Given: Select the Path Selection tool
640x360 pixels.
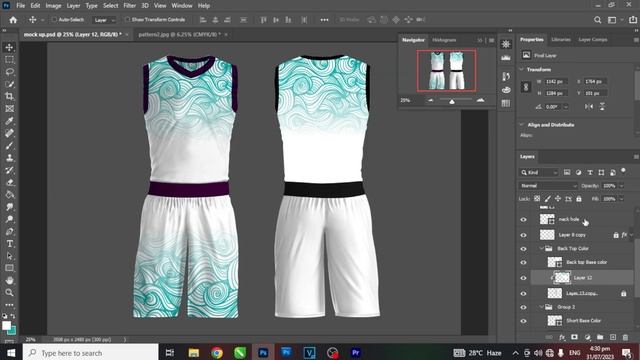Looking at the screenshot, I should coord(9,256).
